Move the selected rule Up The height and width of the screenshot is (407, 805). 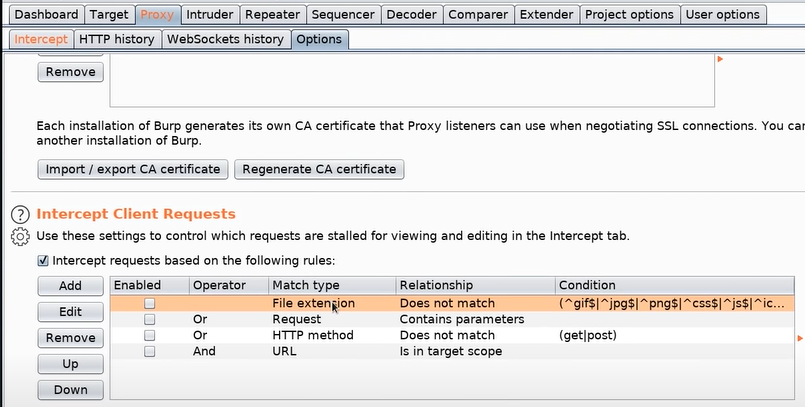[x=70, y=364]
